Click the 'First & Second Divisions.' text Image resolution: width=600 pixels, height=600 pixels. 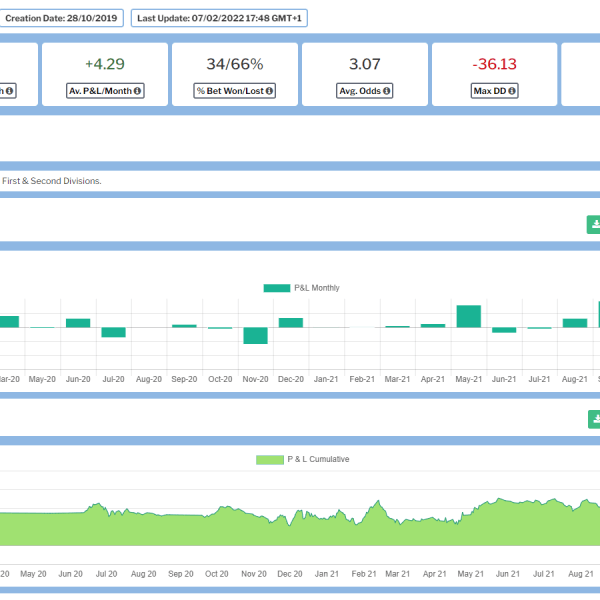[52, 181]
